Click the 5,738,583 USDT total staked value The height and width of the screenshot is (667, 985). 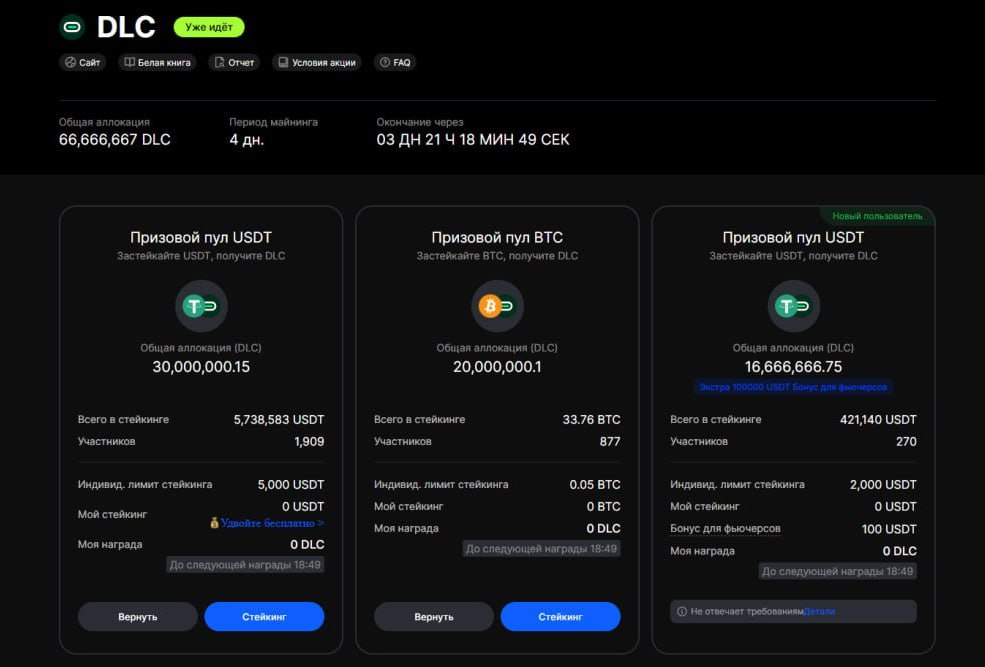tap(279, 420)
